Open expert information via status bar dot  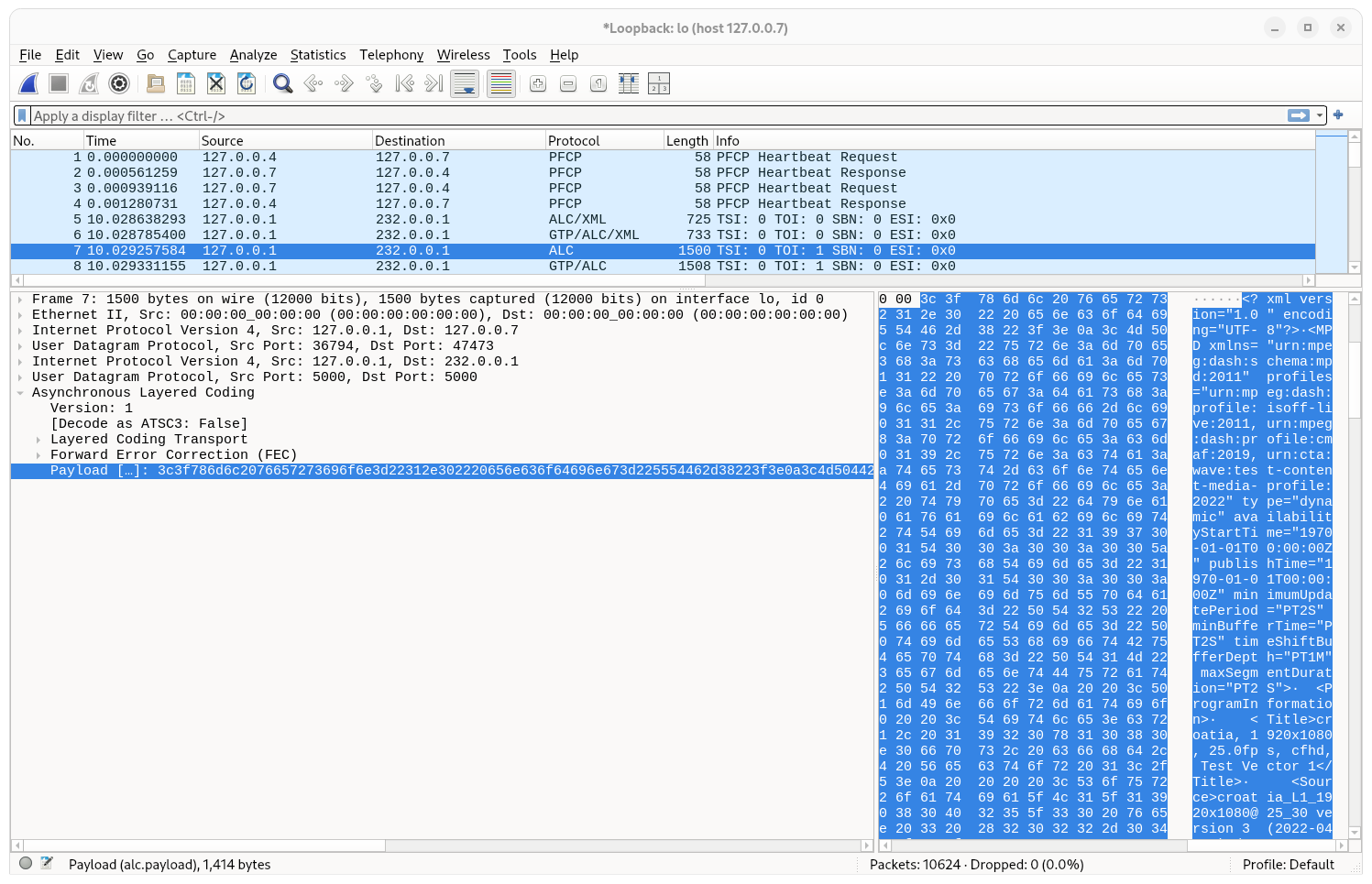[26, 863]
